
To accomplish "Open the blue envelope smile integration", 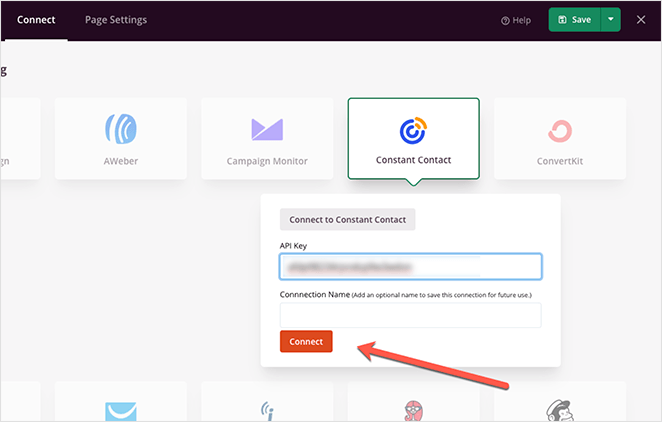I will click(121, 411).
